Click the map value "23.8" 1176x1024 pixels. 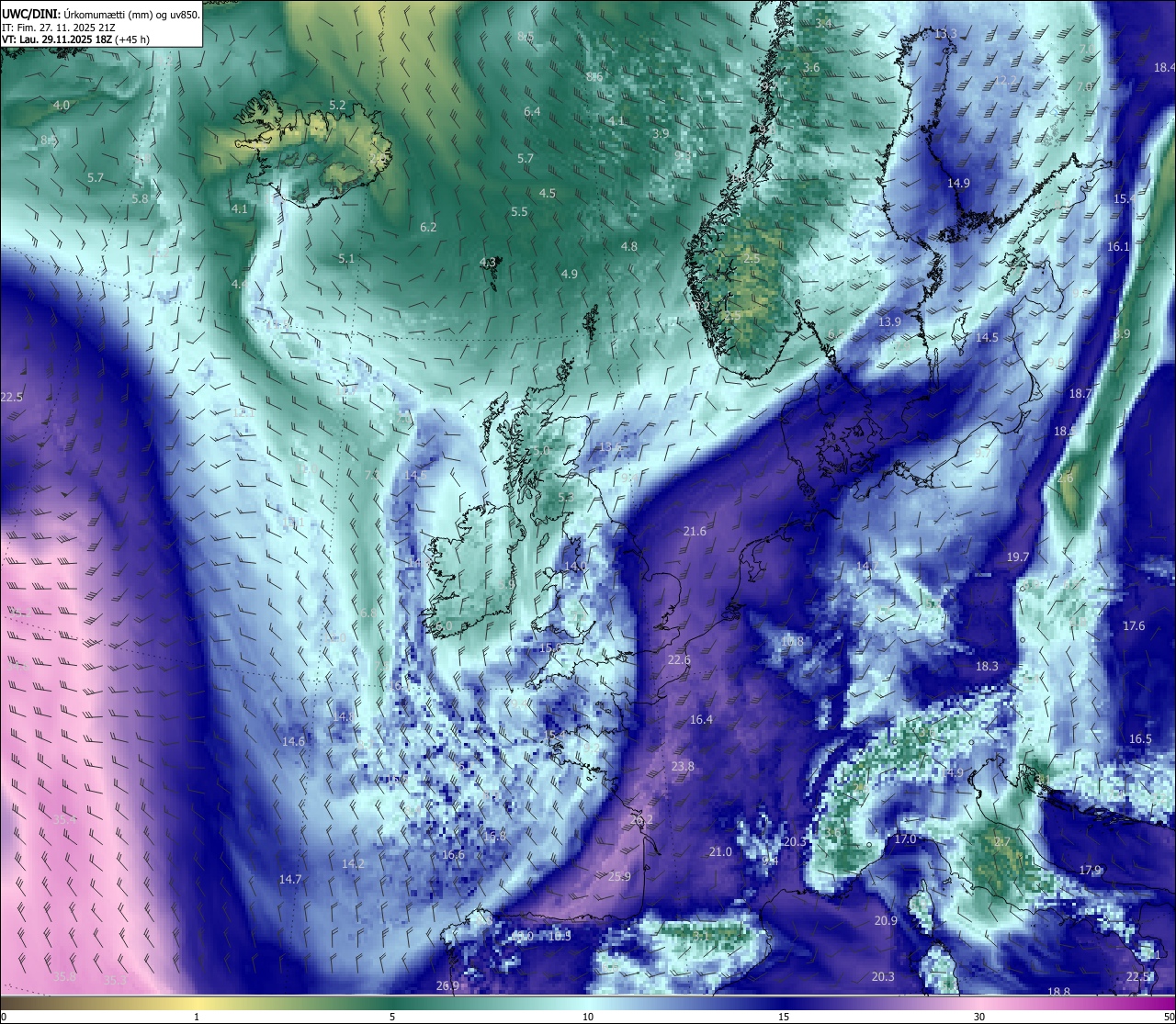[683, 767]
